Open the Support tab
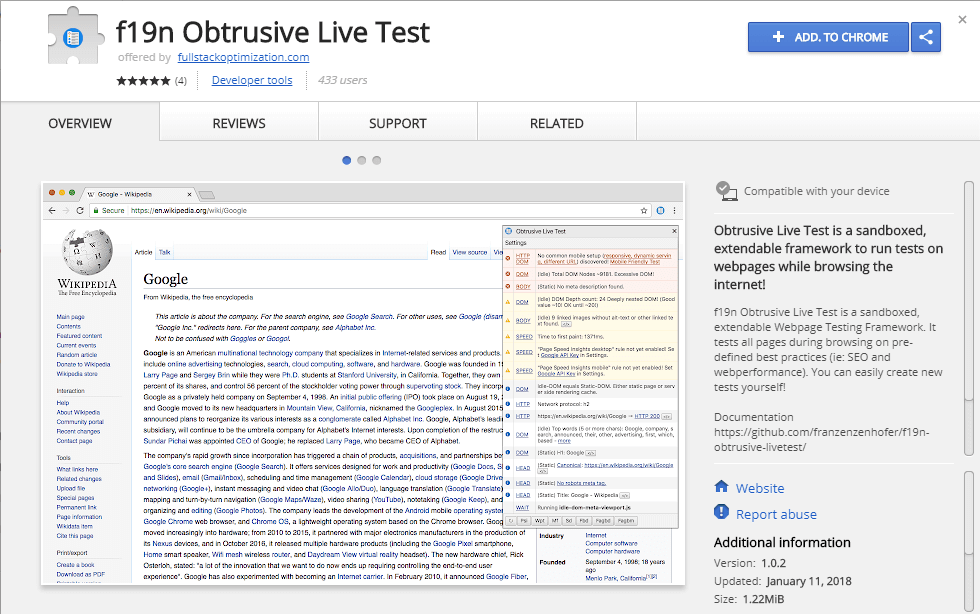Image resolution: width=980 pixels, height=614 pixels. tap(397, 124)
